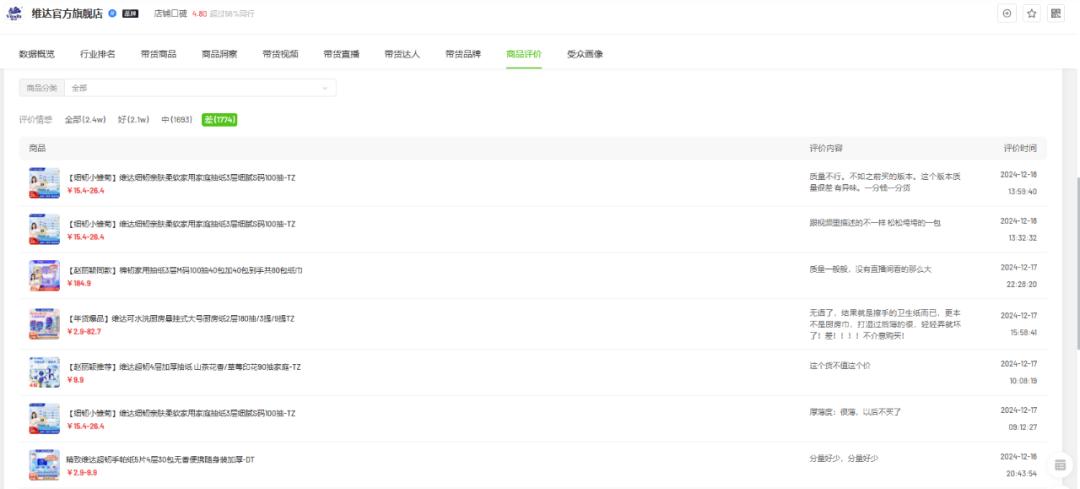Select the green 差(1774) filter
The height and width of the screenshot is (489, 1080).
tap(220, 120)
